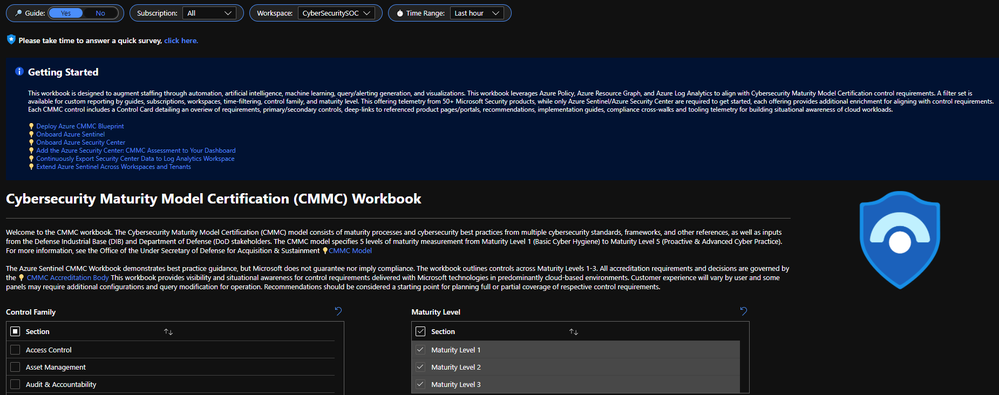Toggle the Maturity Level select-all checkbox
Viewport: 999px width, 395px height.
(420, 331)
